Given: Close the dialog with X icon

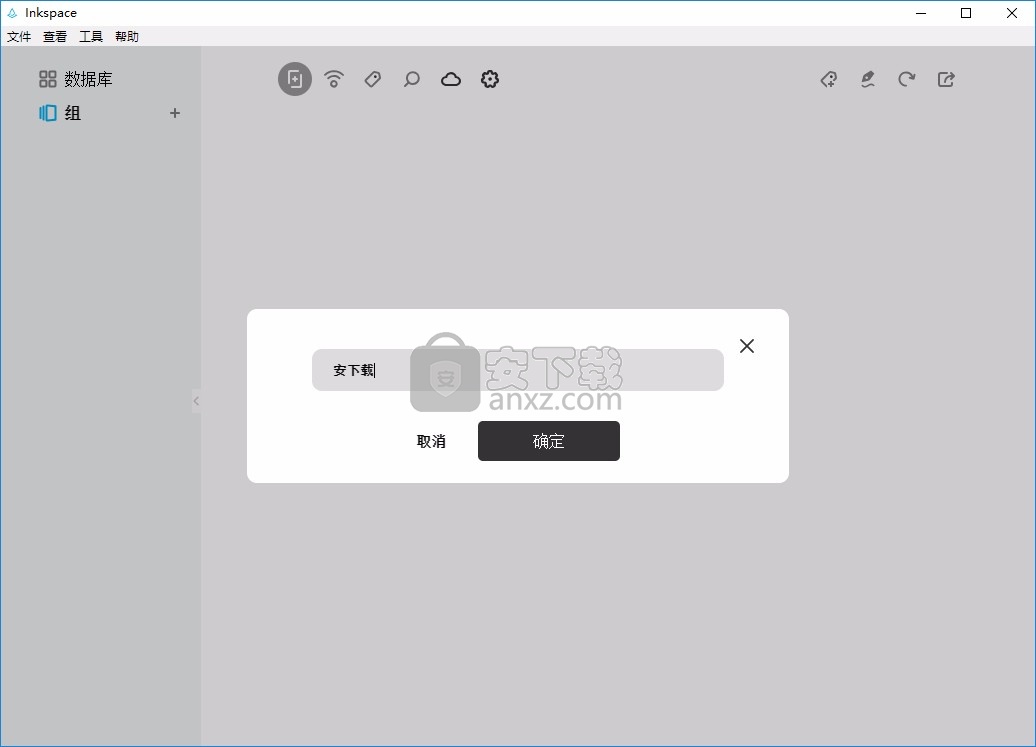Looking at the screenshot, I should click(x=747, y=346).
